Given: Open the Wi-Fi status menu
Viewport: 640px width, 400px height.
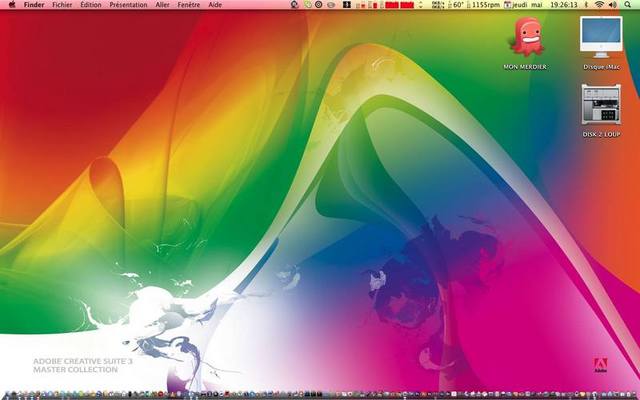Looking at the screenshot, I should [599, 5].
